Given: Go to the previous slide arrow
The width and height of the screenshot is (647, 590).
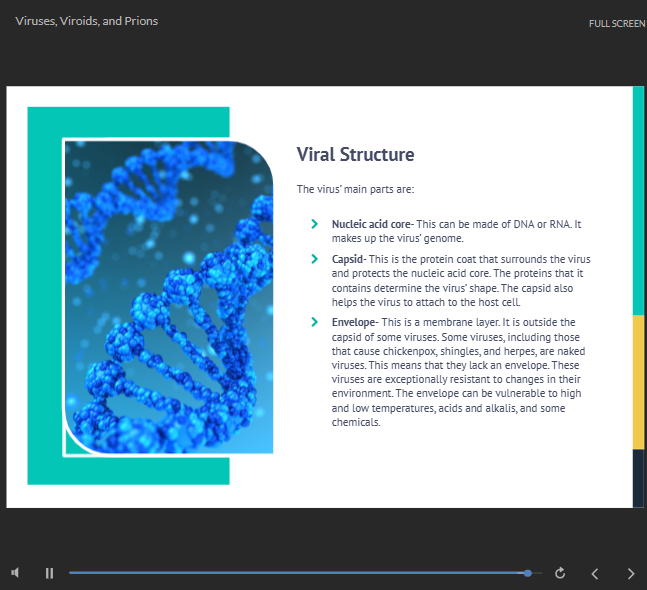Looking at the screenshot, I should [595, 573].
